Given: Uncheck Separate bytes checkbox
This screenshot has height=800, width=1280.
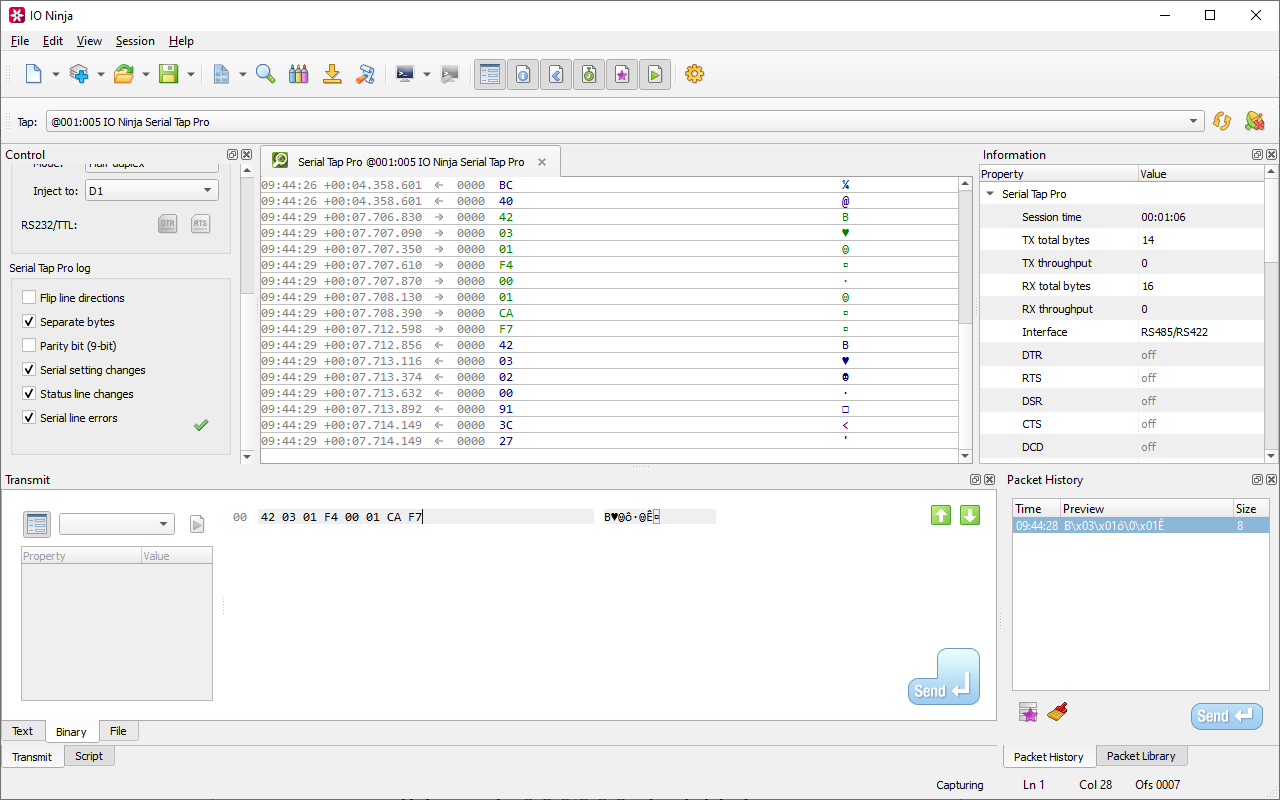Looking at the screenshot, I should 29,322.
